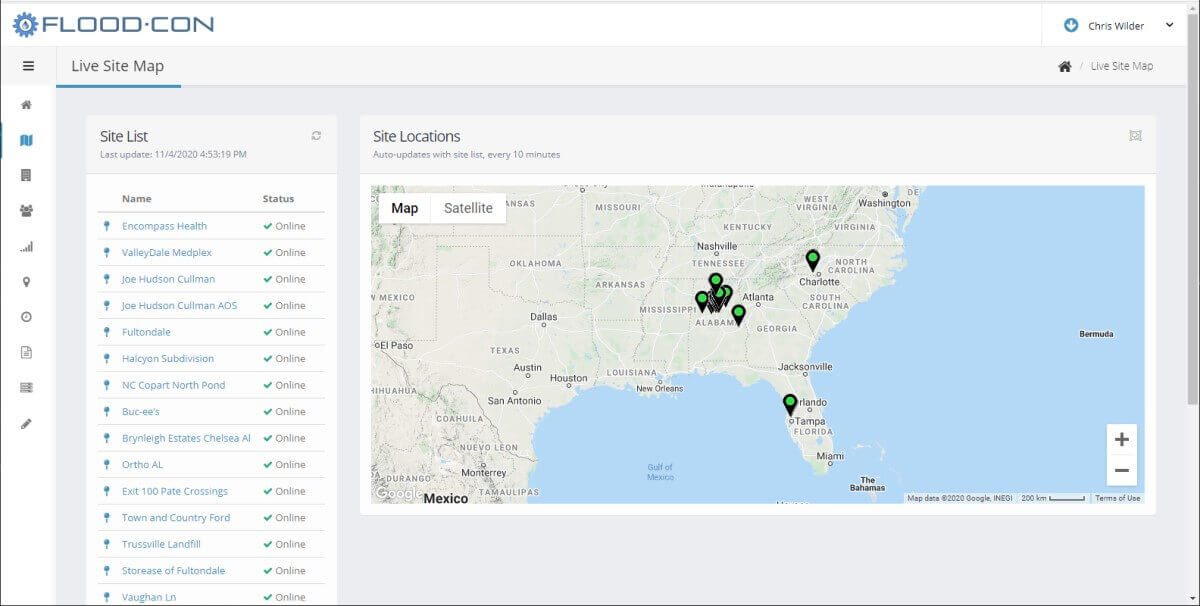Image resolution: width=1200 pixels, height=606 pixels.
Task: Click the breadcrumb home icon
Action: click(1064, 67)
